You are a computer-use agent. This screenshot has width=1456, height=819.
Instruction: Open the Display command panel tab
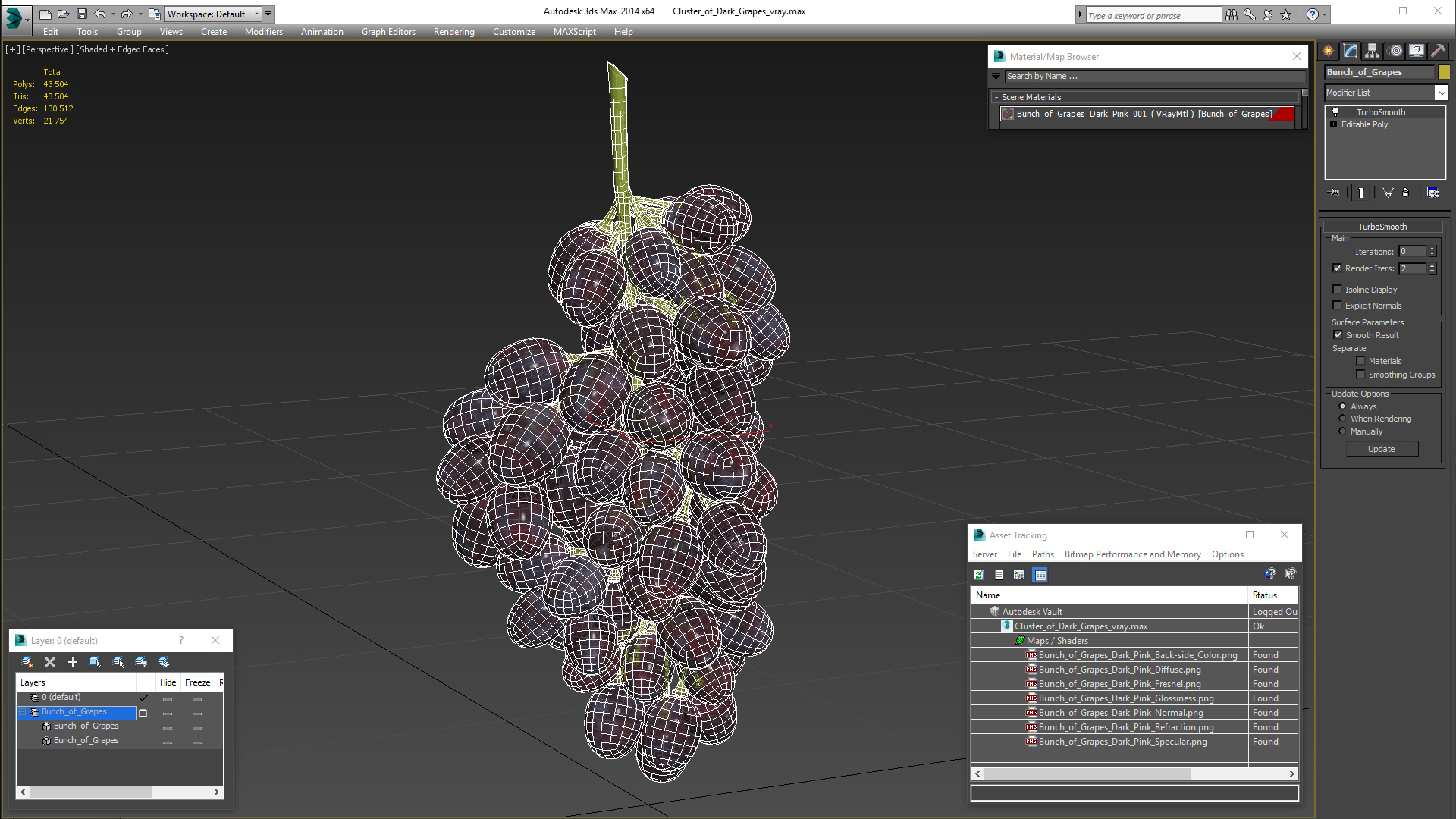1417,51
